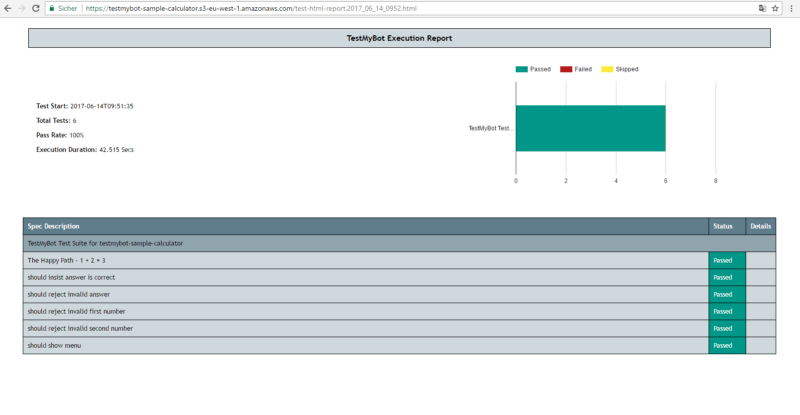Click the Status column header
This screenshot has width=800, height=415.
(727, 226)
